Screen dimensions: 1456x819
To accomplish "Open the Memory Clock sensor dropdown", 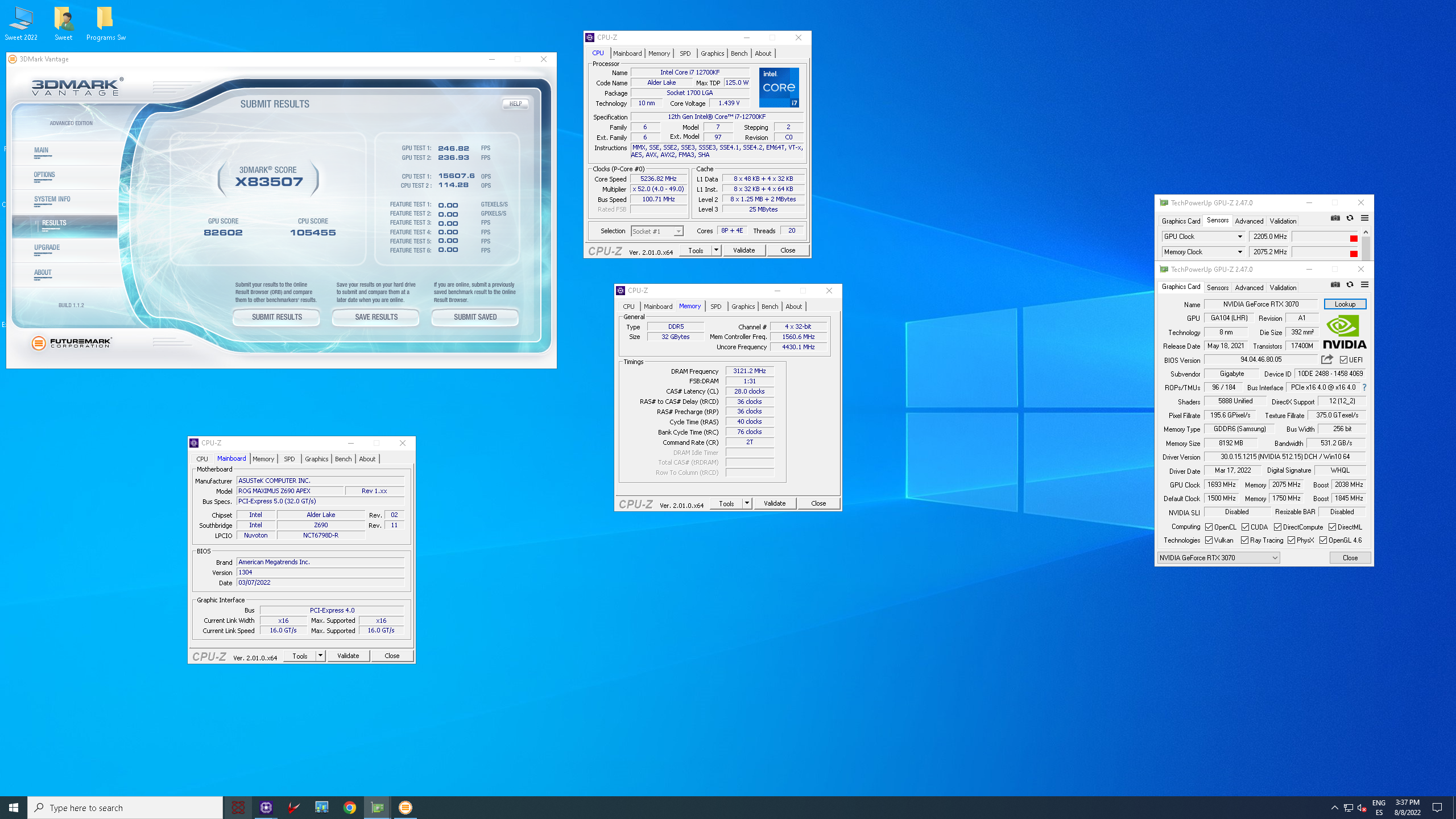I will (x=1203, y=252).
